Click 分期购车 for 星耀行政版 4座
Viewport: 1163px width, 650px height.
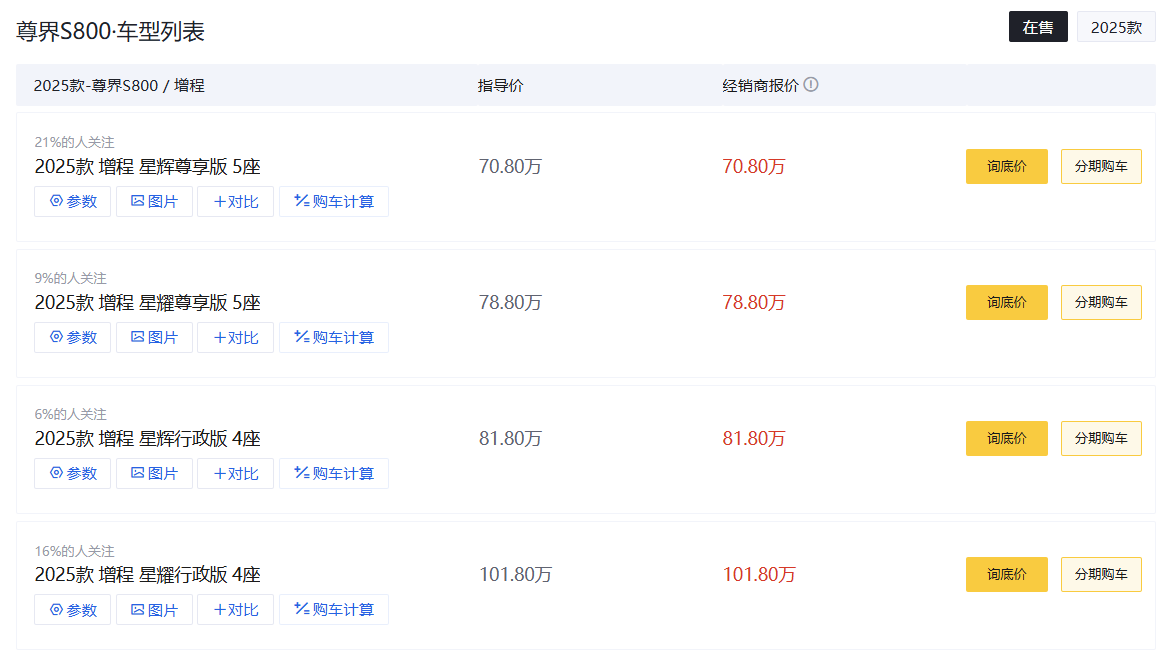tap(1101, 575)
